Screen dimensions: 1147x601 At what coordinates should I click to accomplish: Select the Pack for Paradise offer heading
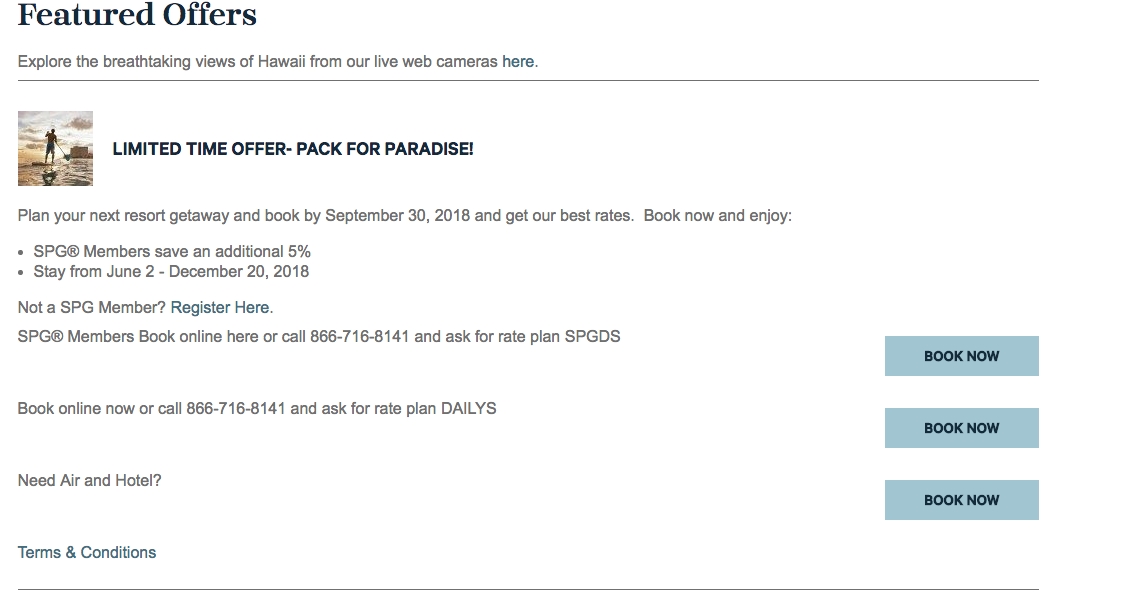pyautogui.click(x=293, y=149)
